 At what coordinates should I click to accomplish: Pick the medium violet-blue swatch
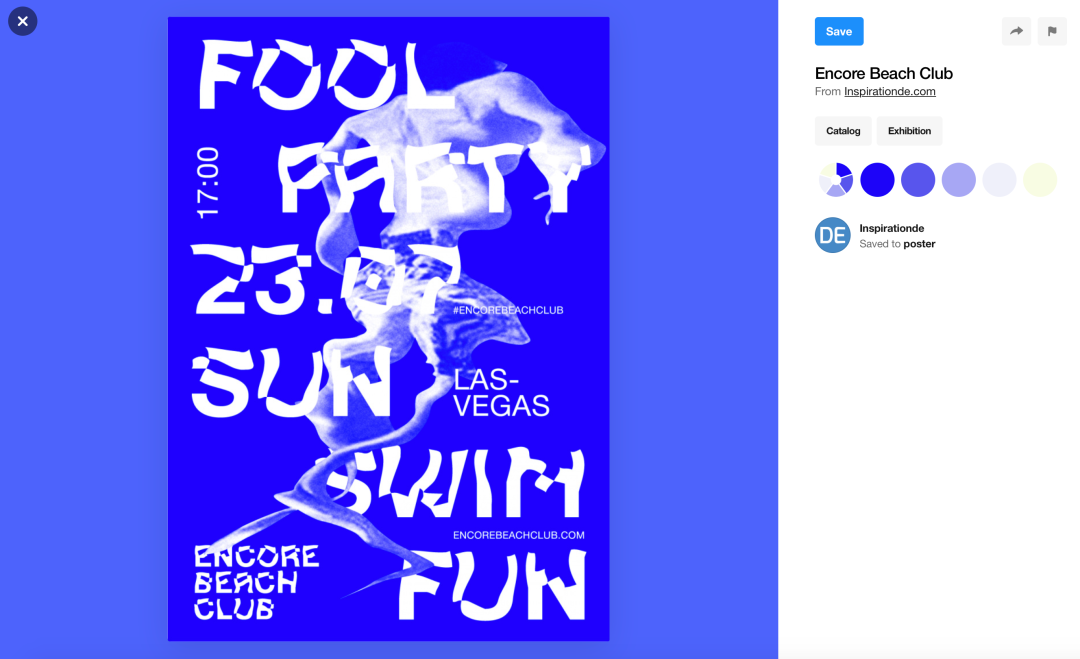918,180
